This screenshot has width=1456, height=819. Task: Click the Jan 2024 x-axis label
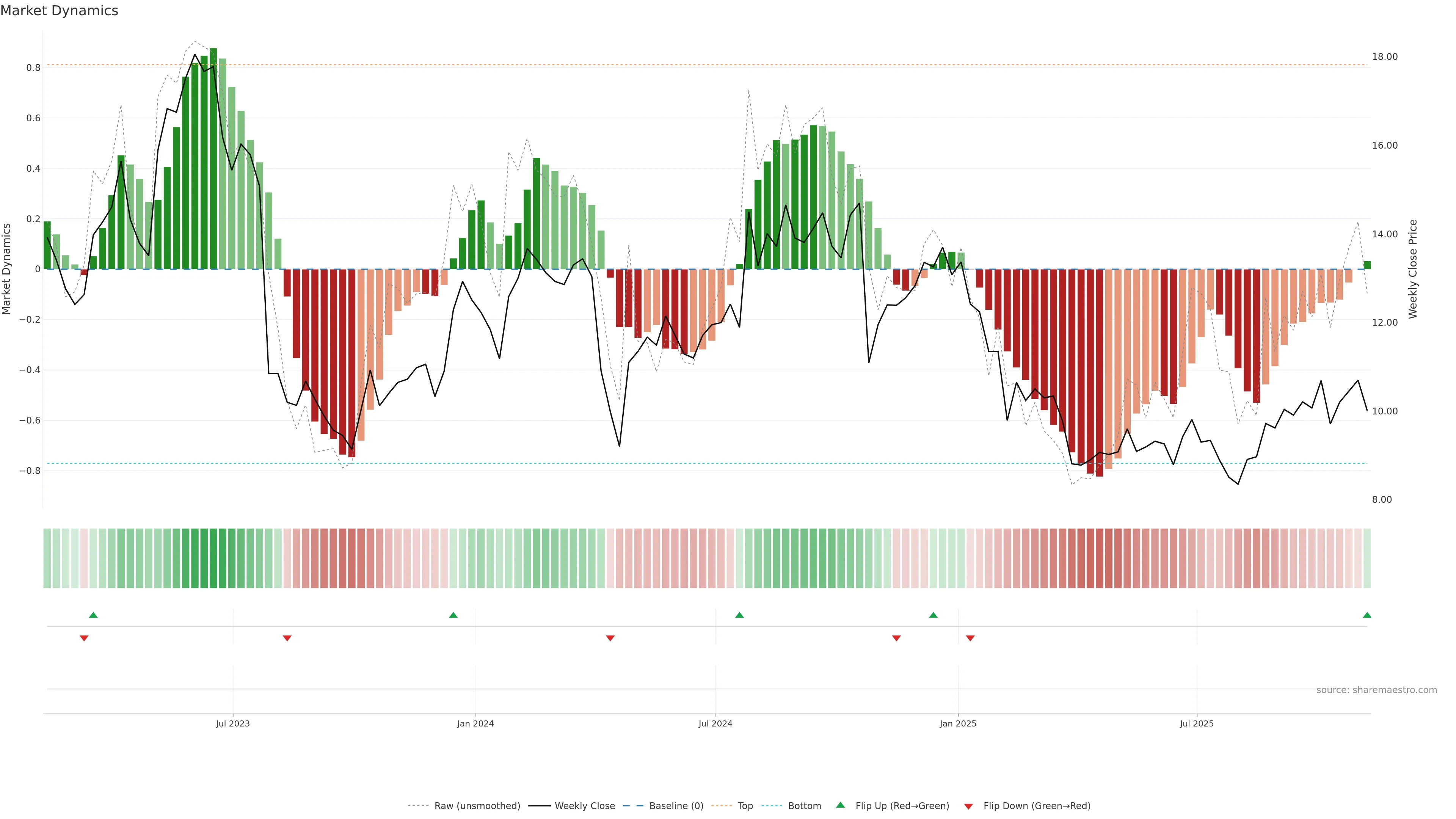475,723
